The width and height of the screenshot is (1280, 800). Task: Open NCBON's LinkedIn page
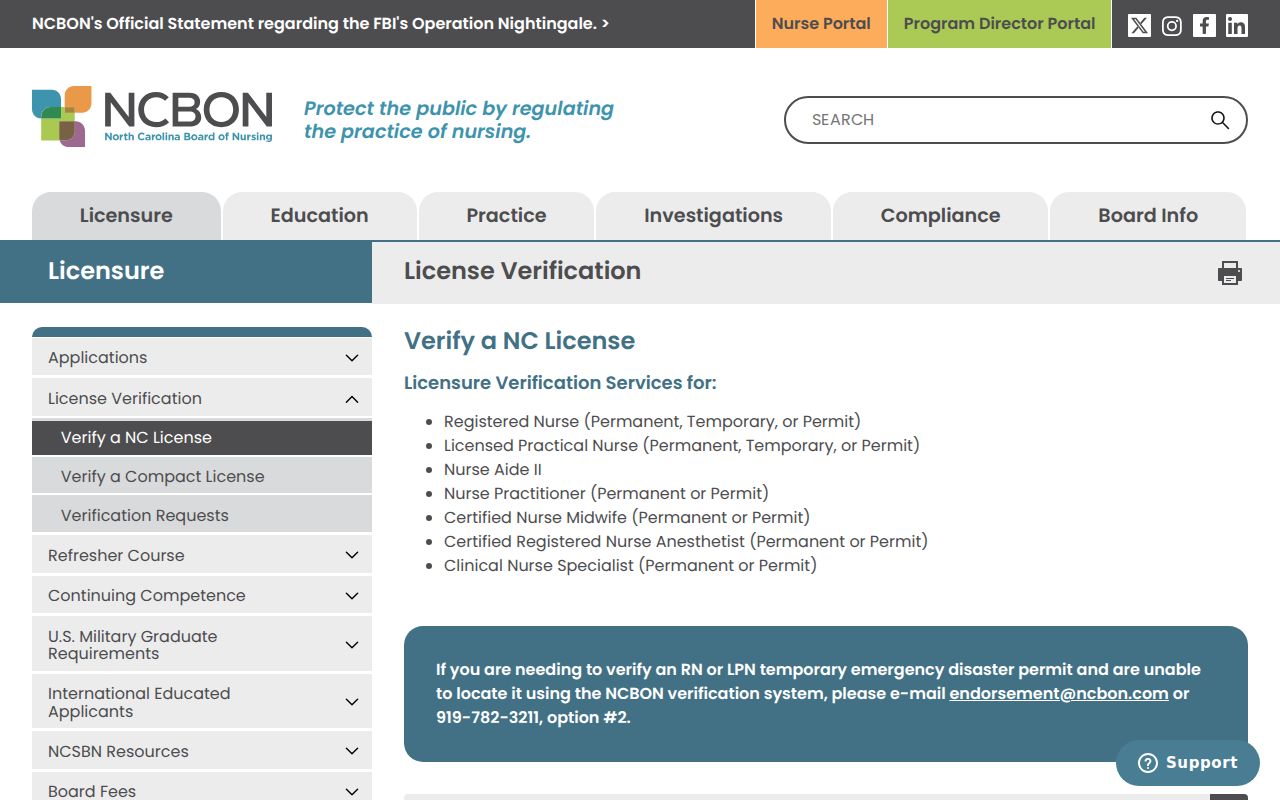pyautogui.click(x=1237, y=25)
